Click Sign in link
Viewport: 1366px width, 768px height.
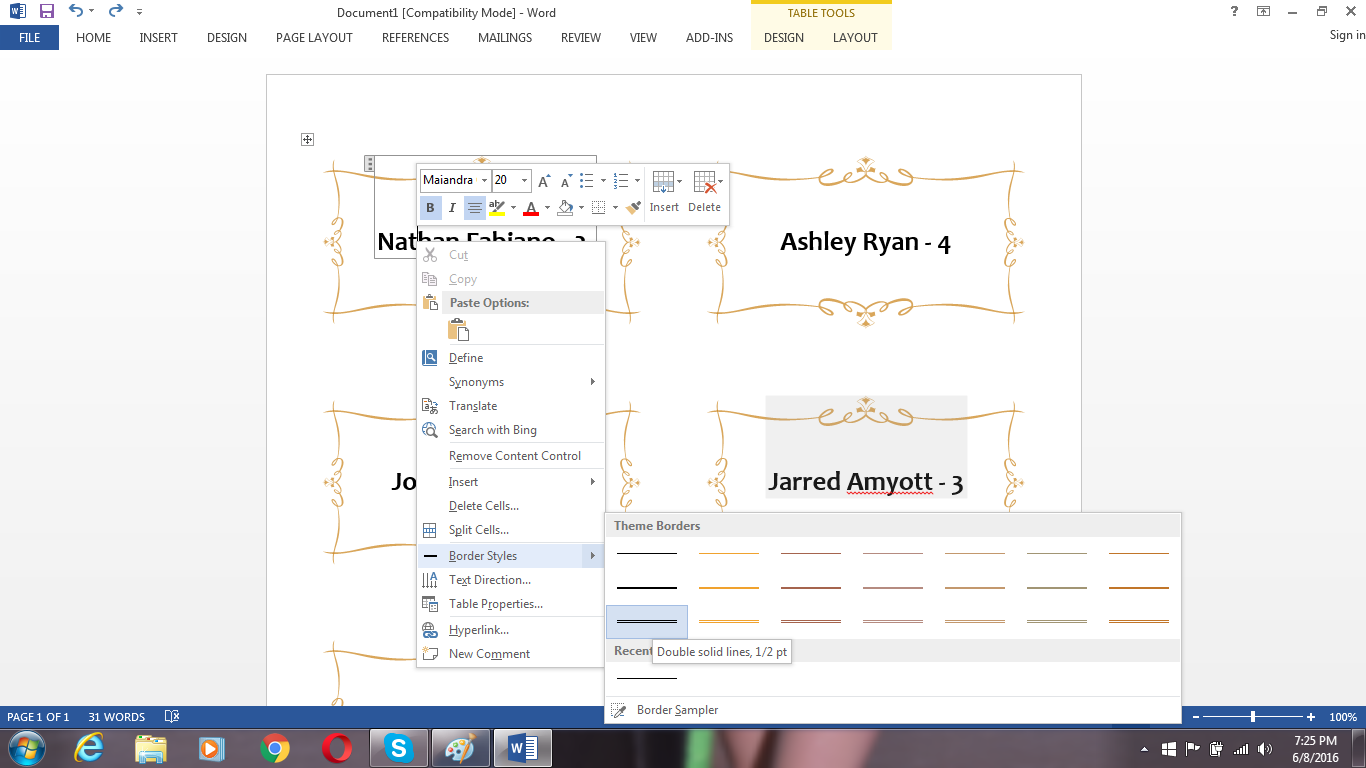(x=1347, y=35)
